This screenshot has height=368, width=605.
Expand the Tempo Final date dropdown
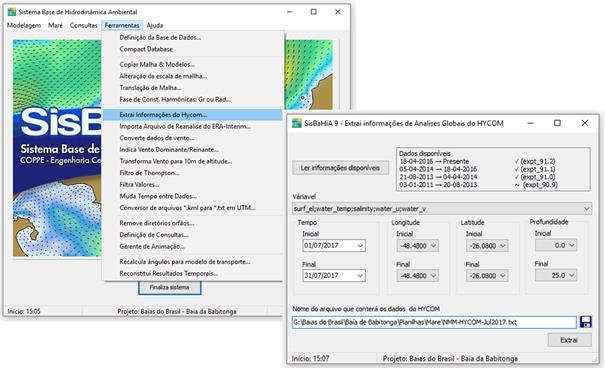(360, 275)
